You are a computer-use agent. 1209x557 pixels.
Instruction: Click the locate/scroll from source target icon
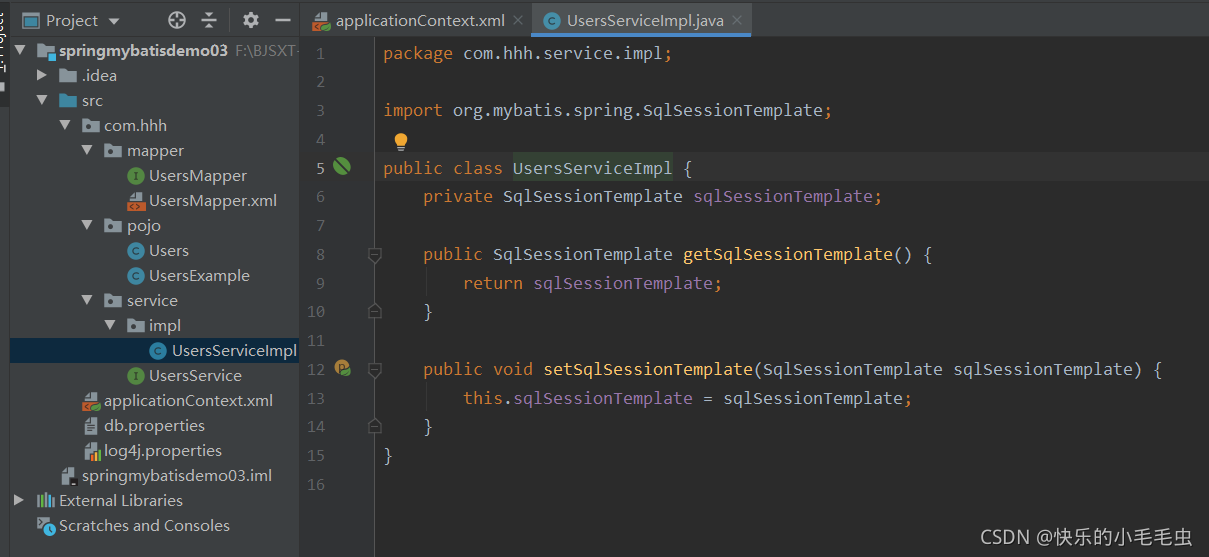tap(177, 20)
